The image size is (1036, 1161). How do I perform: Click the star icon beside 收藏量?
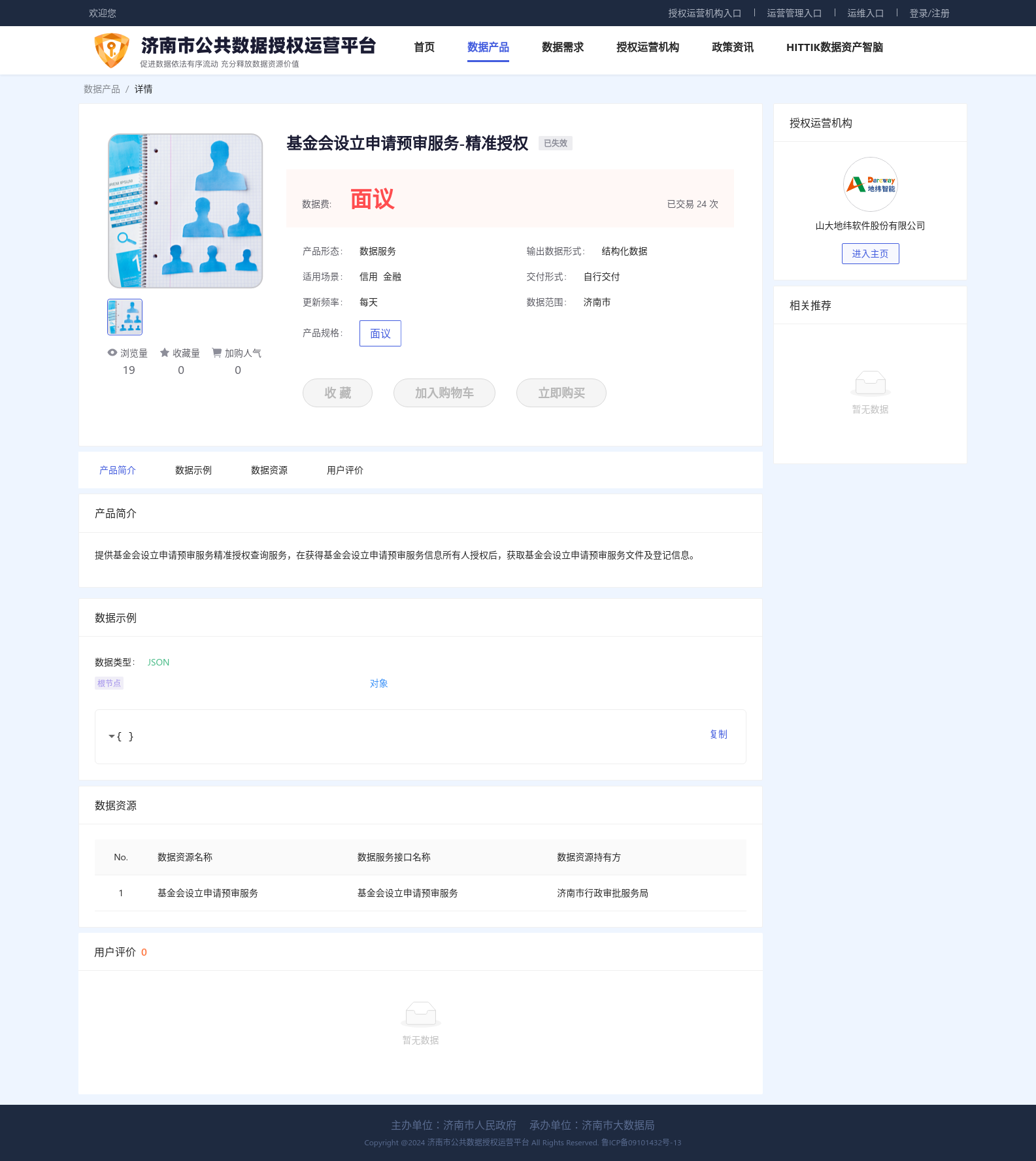click(x=165, y=352)
